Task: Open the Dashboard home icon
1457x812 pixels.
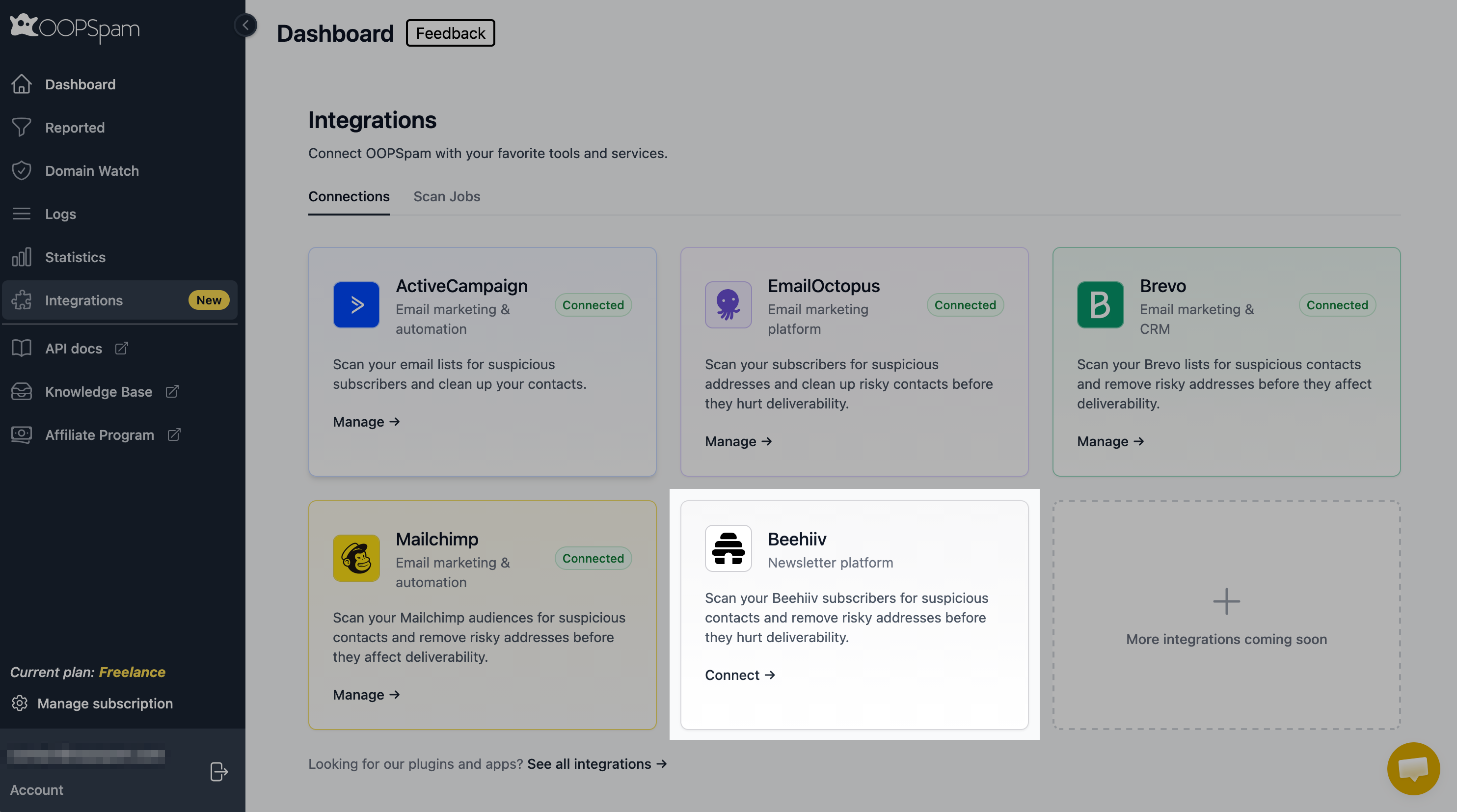Action: [22, 84]
